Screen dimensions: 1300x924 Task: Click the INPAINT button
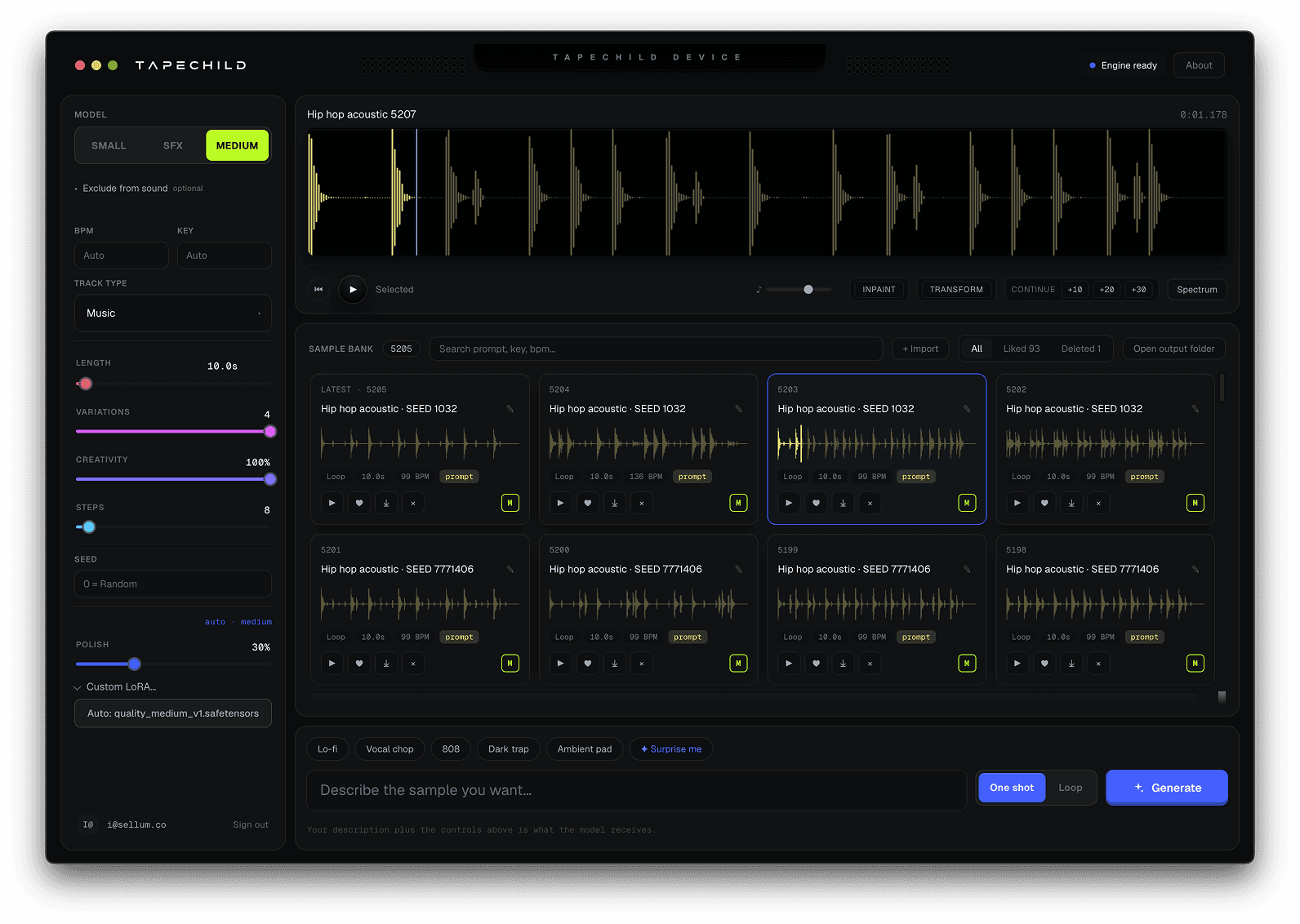point(879,290)
